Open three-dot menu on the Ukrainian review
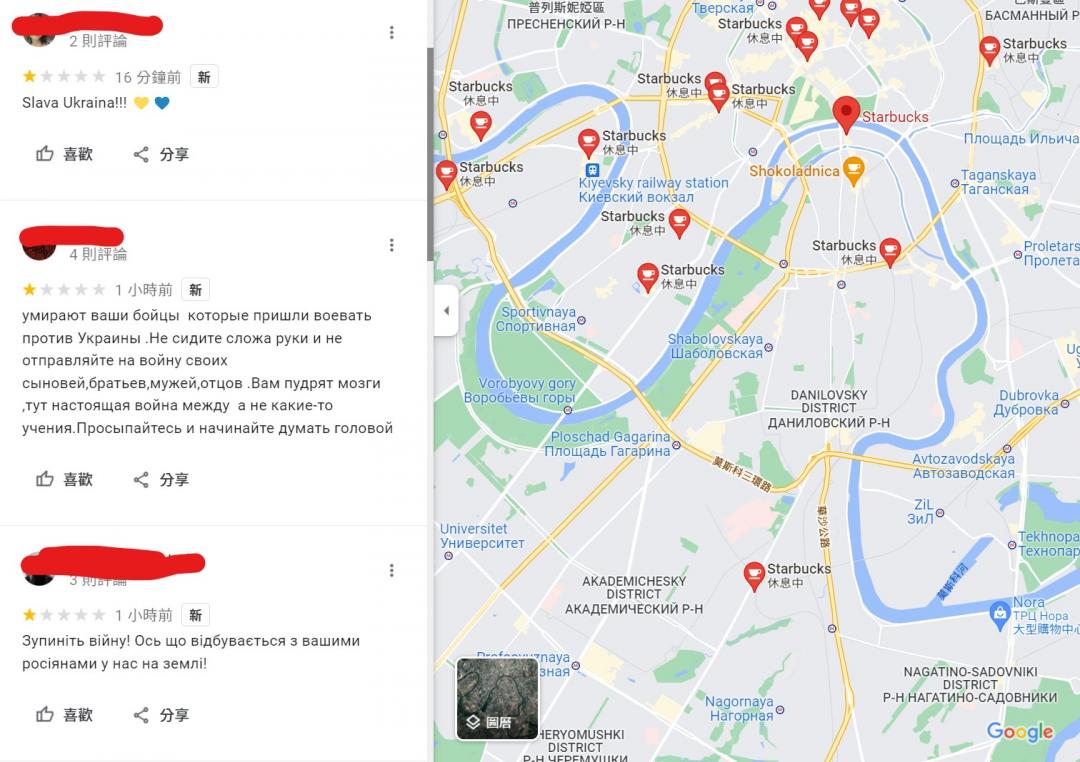The height and width of the screenshot is (762, 1080). [x=391, y=570]
